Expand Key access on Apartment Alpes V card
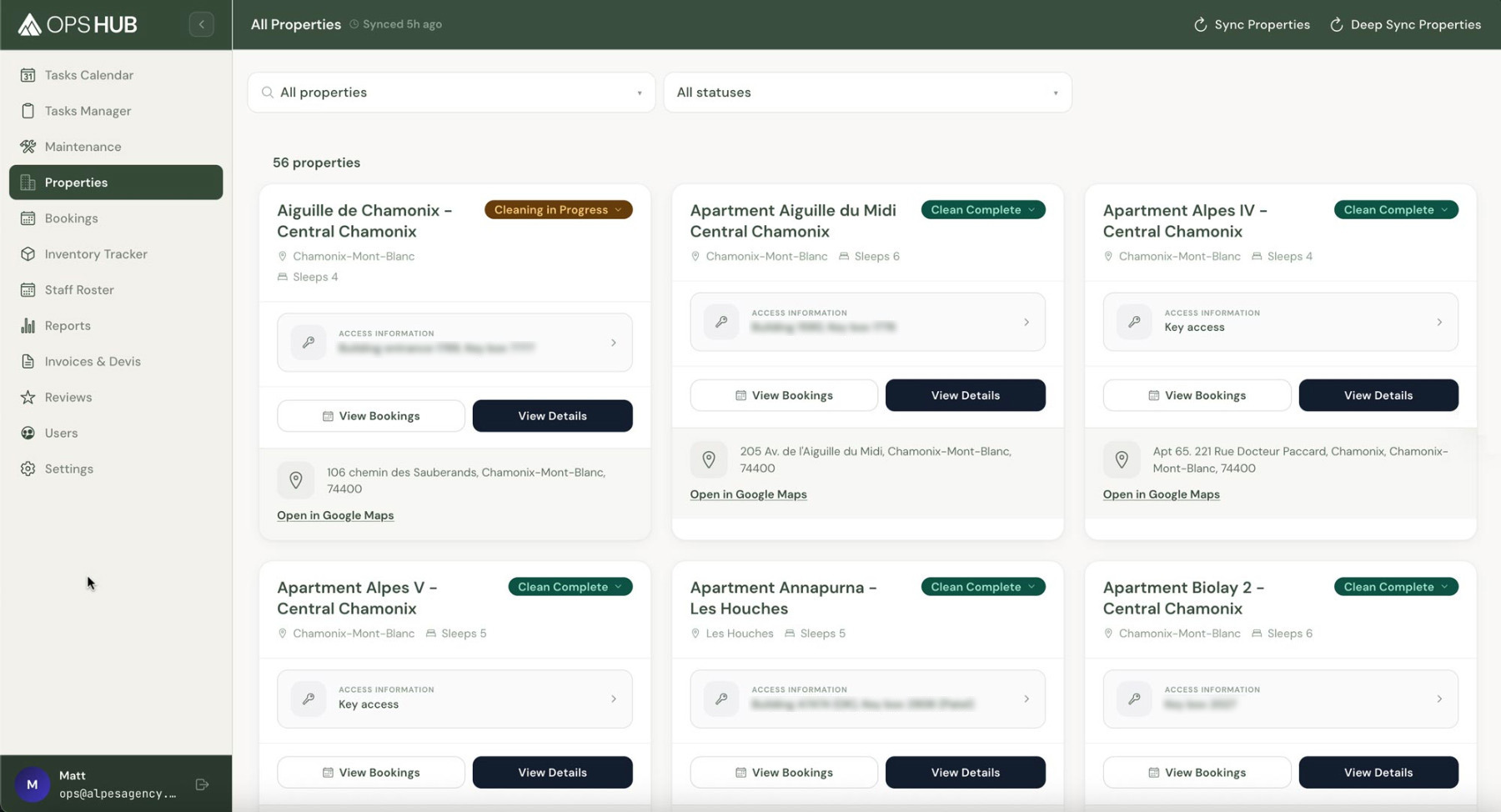This screenshot has height=812, width=1501. 454,699
